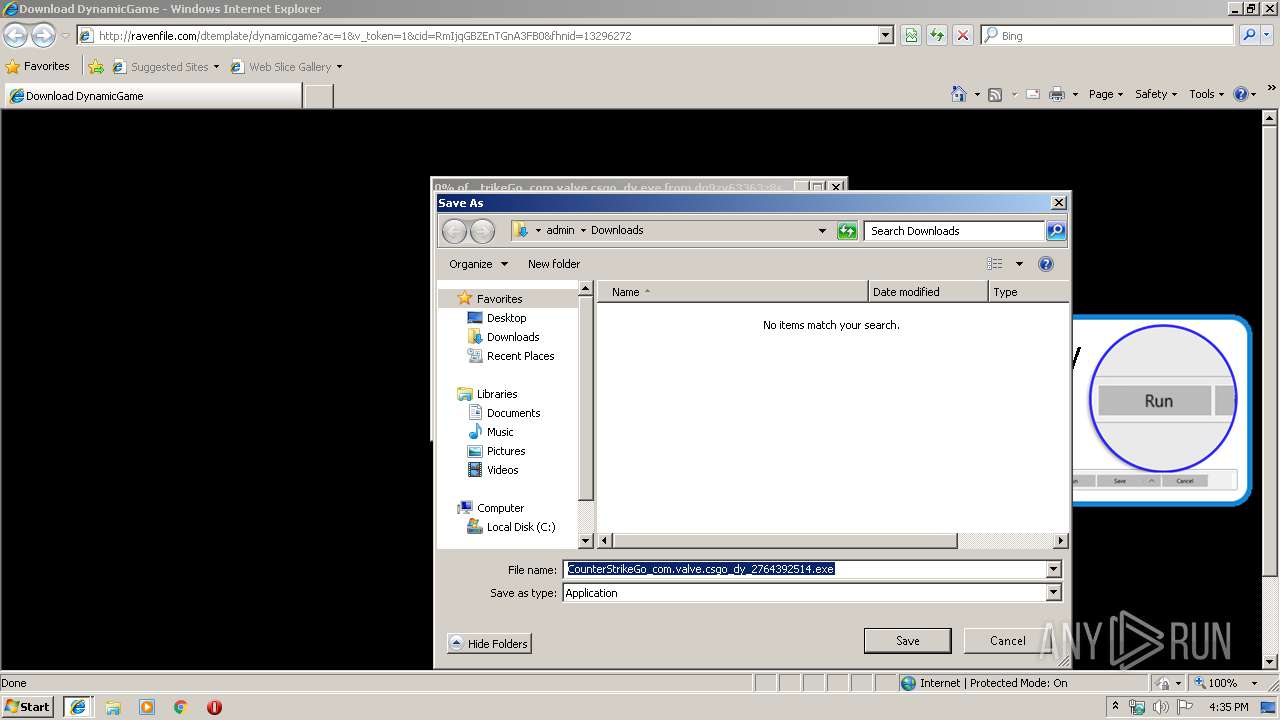Open a new blank tab

(x=318, y=96)
